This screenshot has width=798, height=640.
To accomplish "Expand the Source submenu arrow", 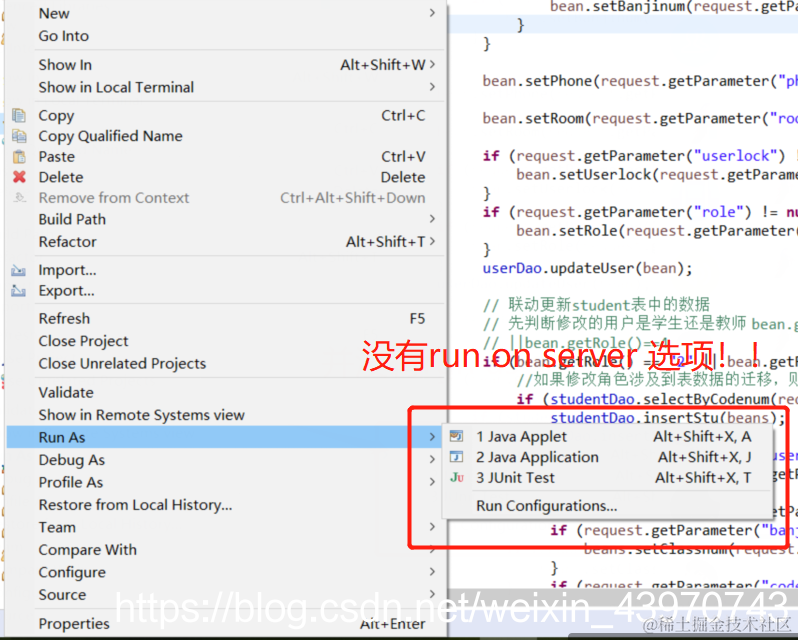I will pyautogui.click(x=432, y=594).
